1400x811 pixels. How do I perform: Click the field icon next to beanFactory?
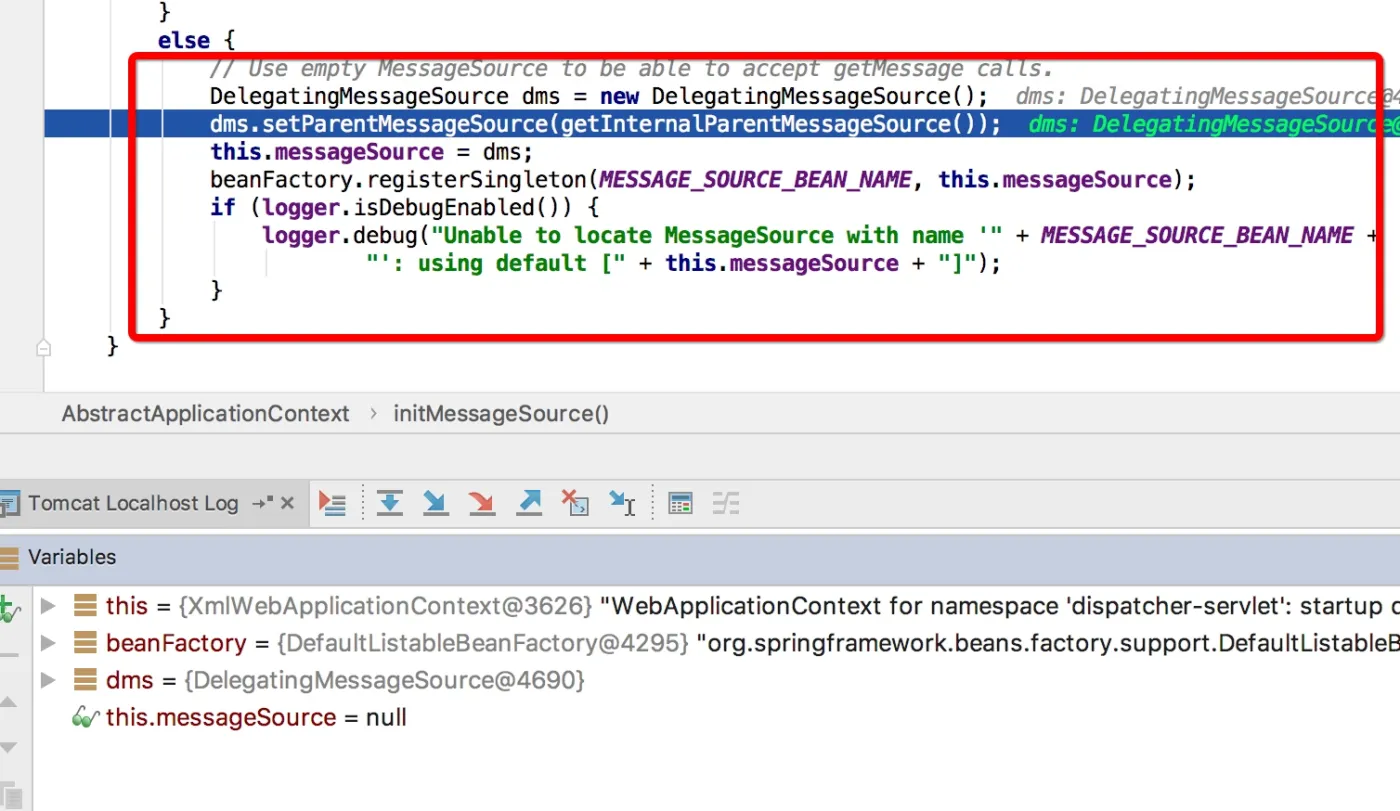point(86,643)
